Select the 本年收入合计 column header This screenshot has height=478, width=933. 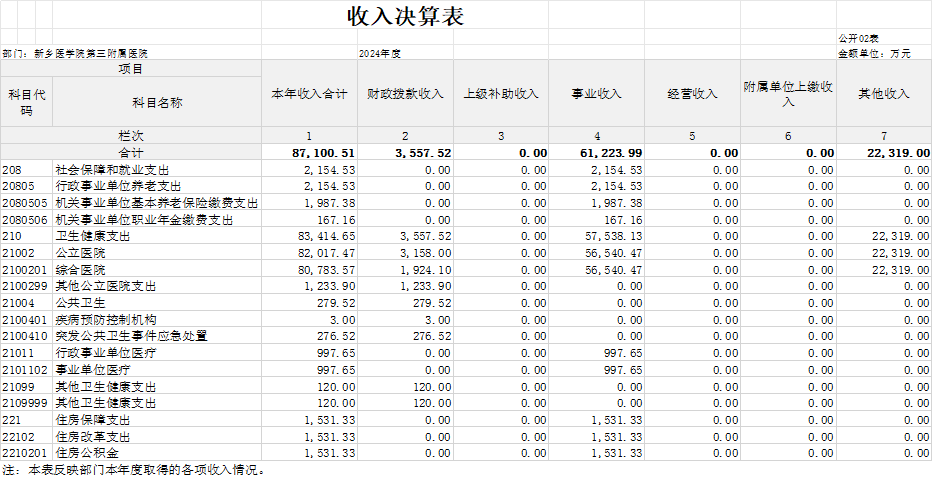click(x=309, y=94)
